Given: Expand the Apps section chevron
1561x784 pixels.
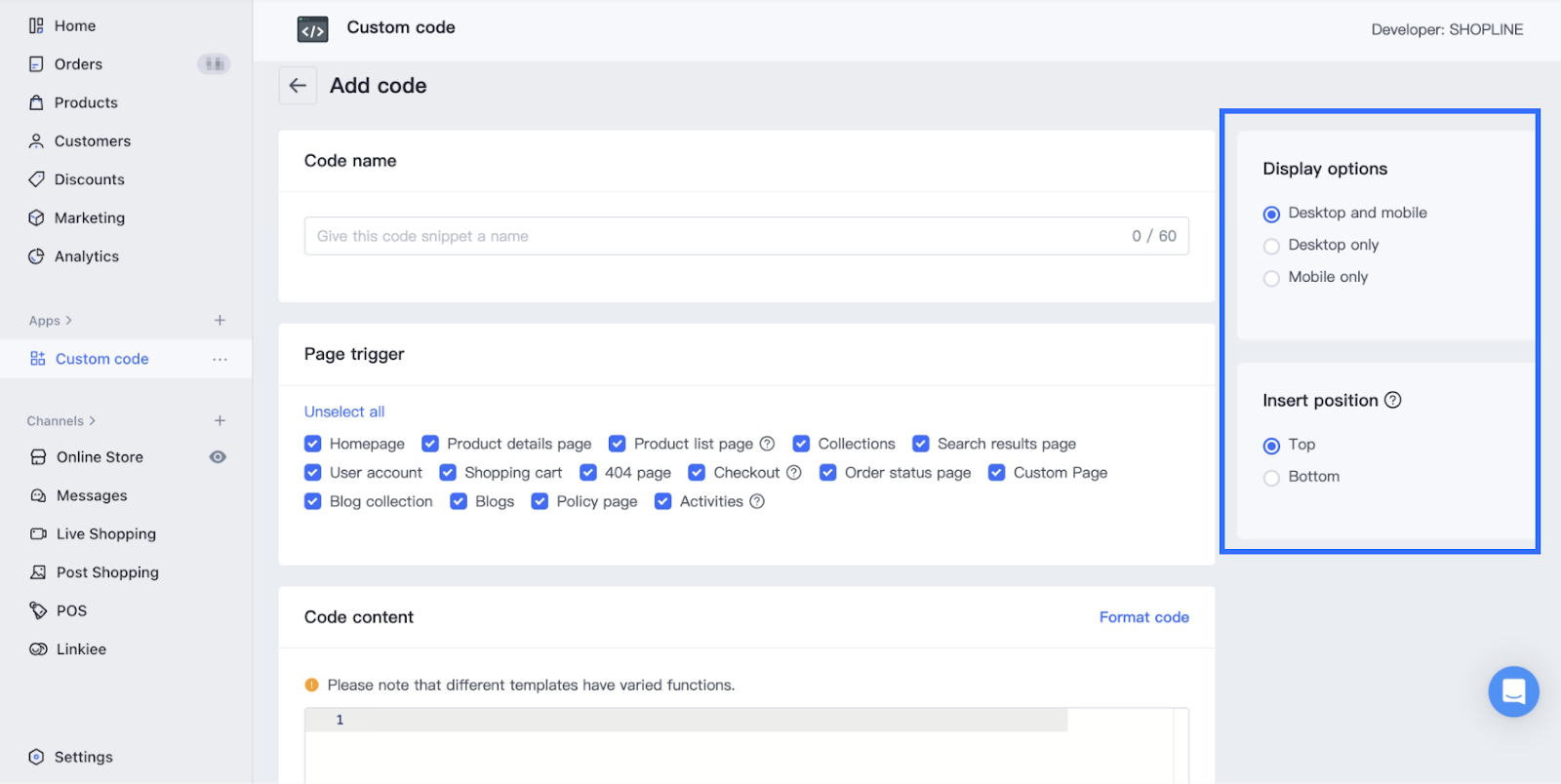Looking at the screenshot, I should [68, 320].
